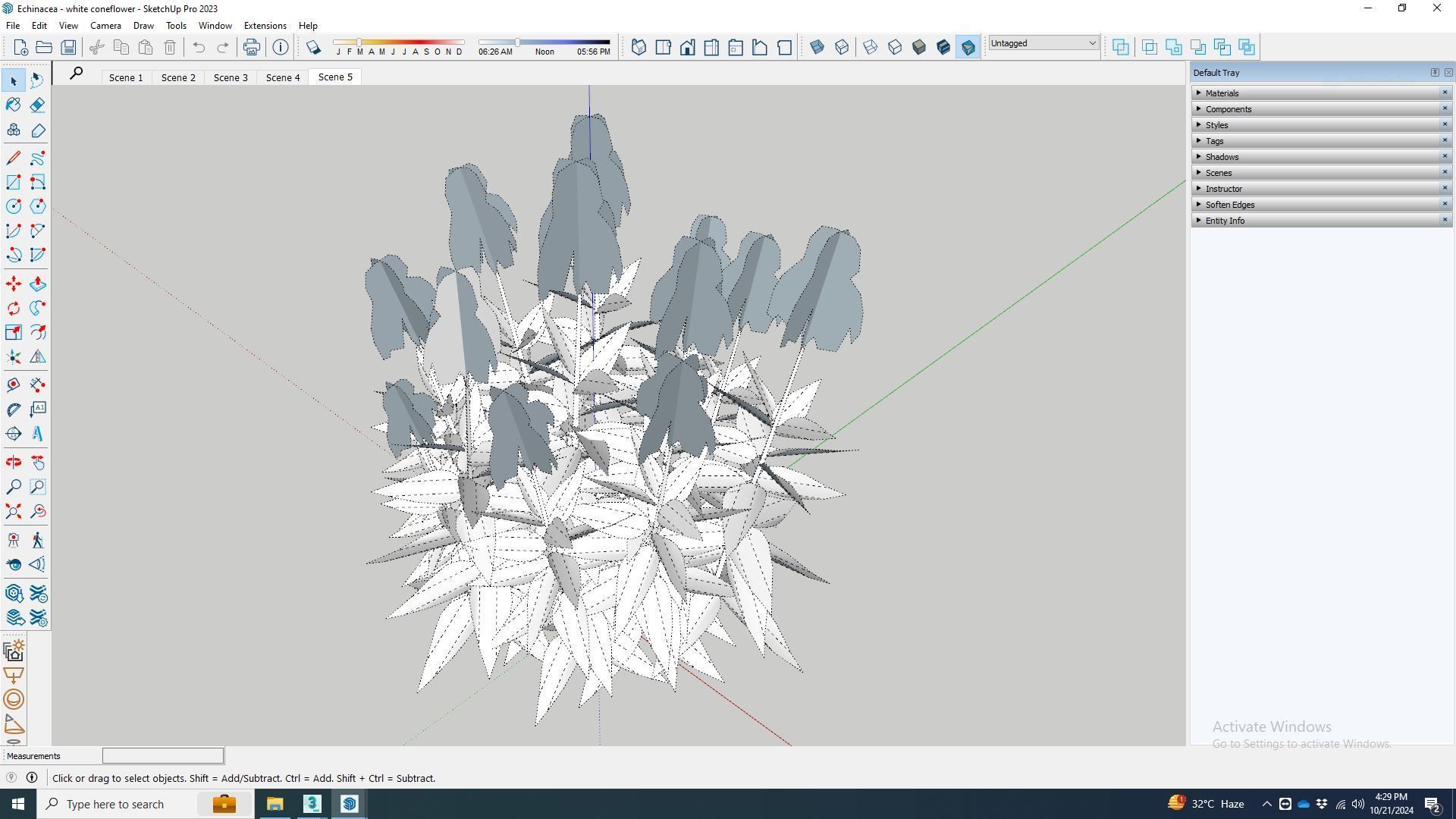Activate the Orbit tool

pyautogui.click(x=14, y=463)
